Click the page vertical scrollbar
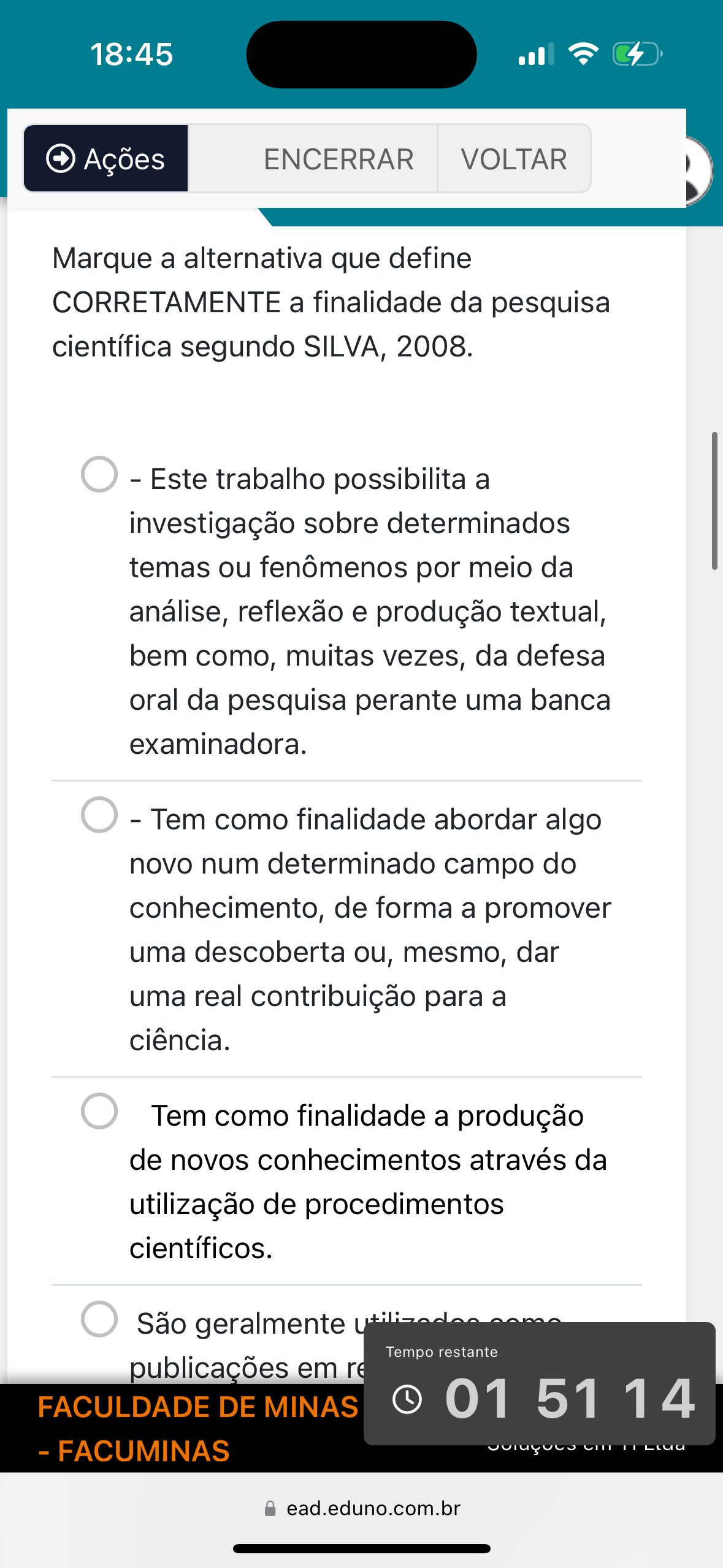Screen dimensions: 723x1568 714,501
